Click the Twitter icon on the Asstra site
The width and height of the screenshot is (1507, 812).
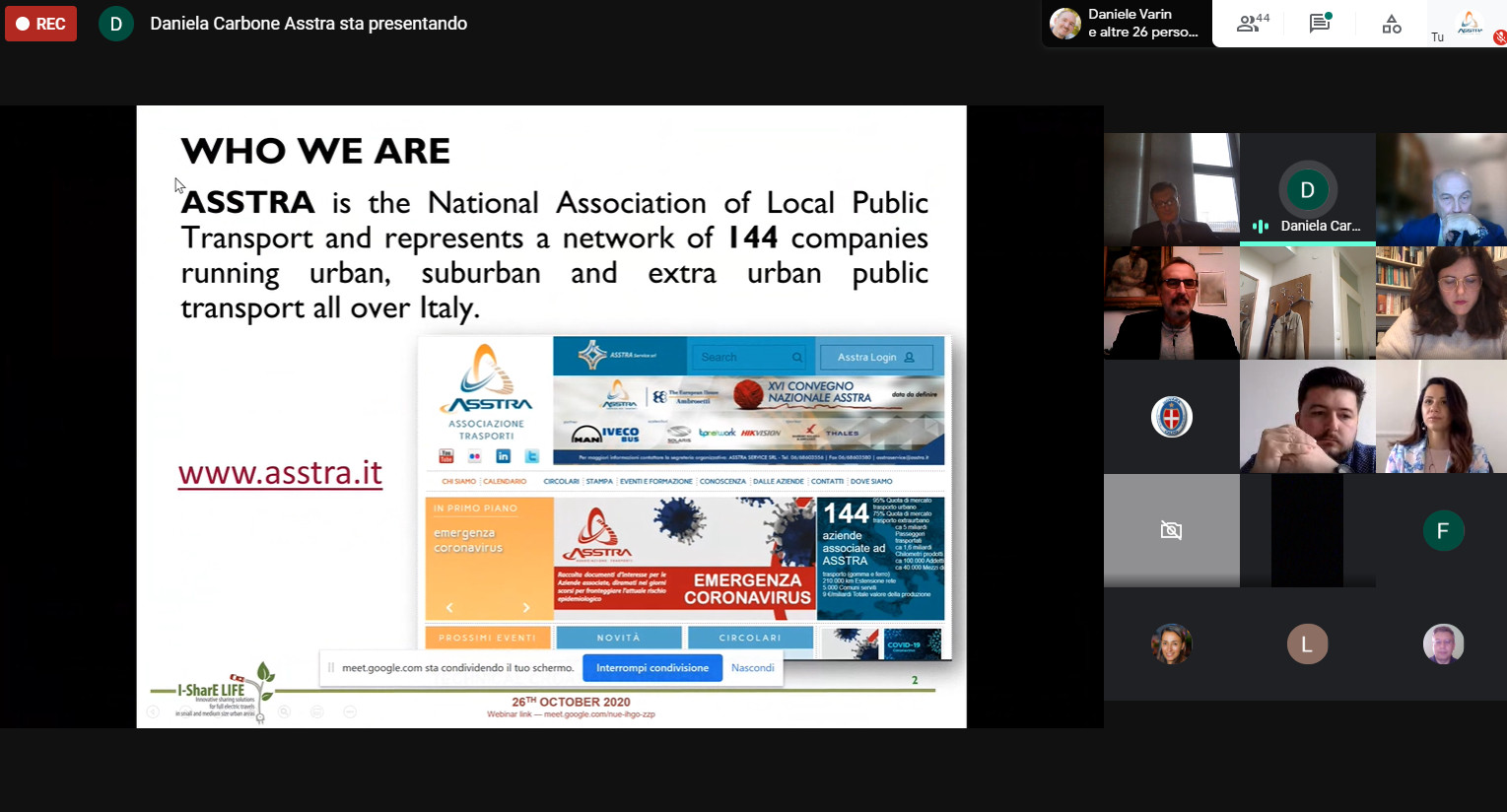(x=531, y=456)
